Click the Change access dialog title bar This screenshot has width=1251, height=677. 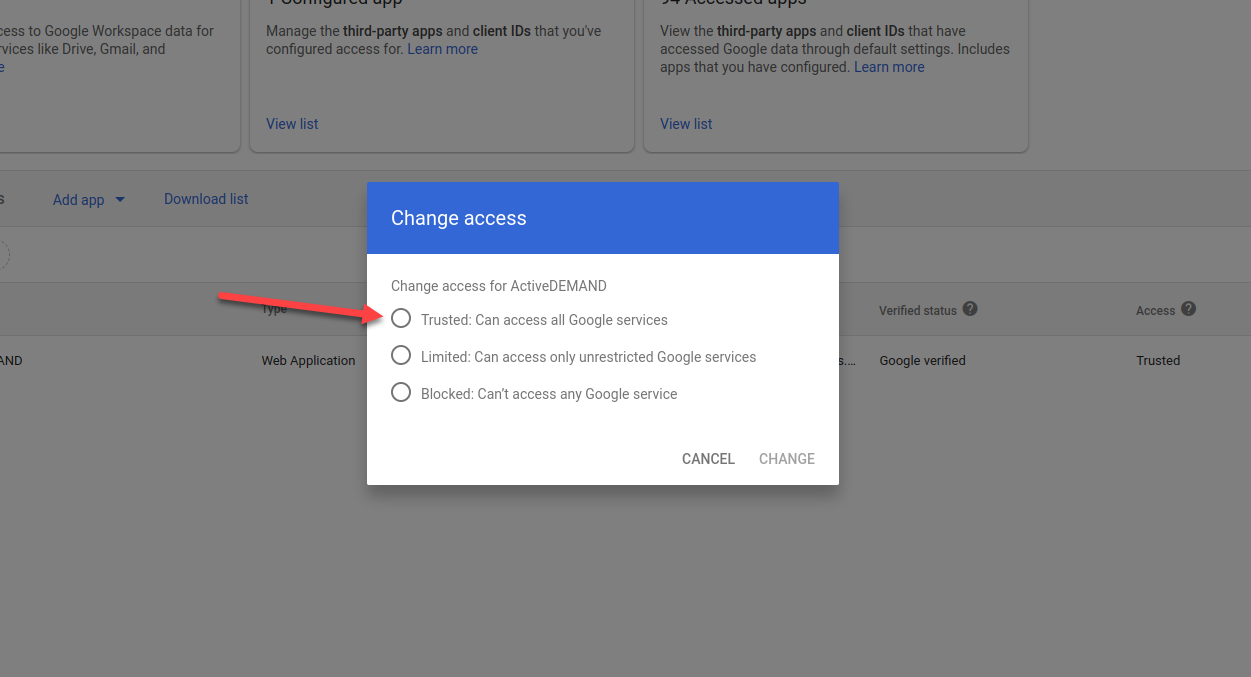click(603, 218)
